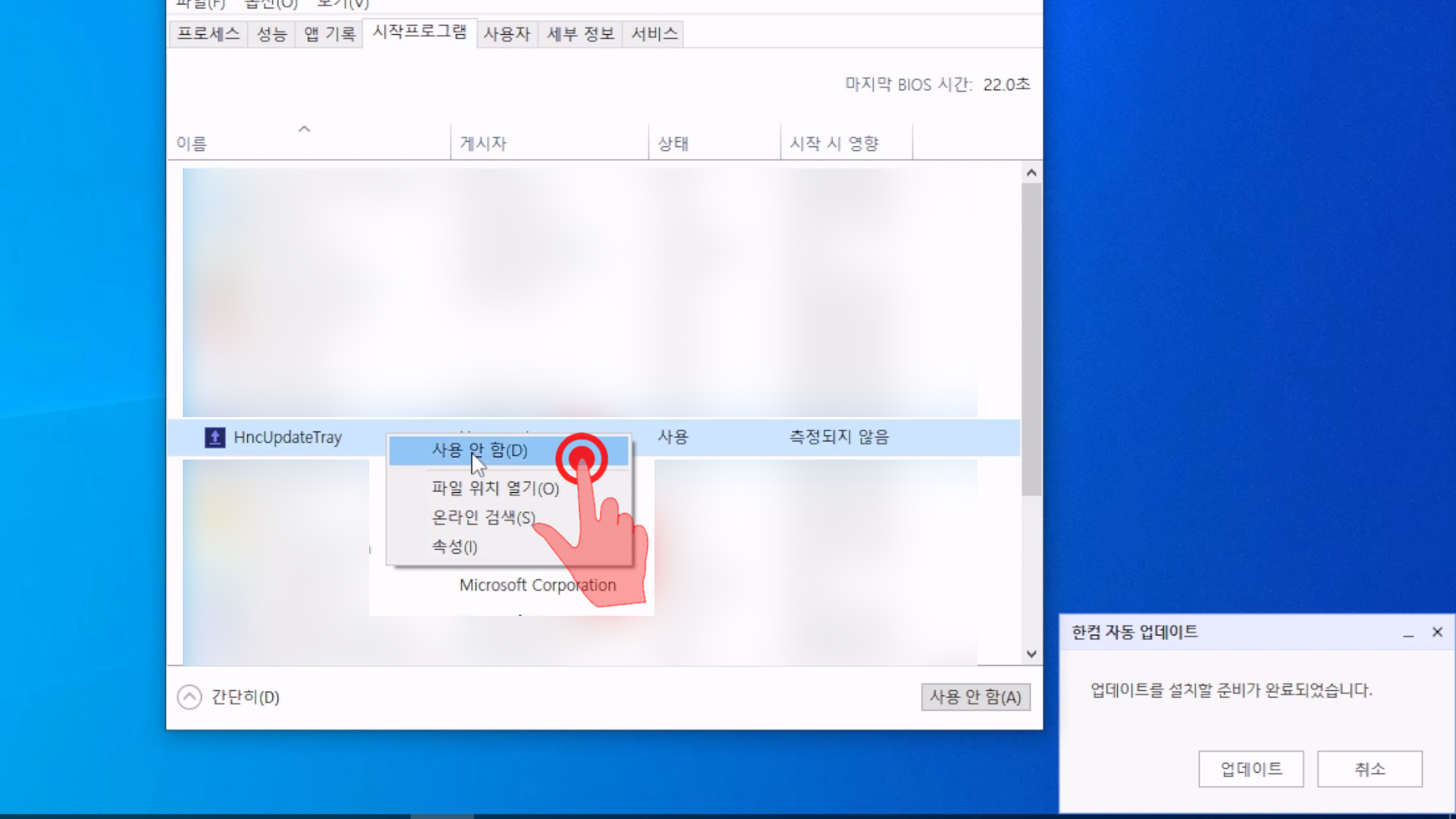Pick 온라인 검색(S) in context menu
The height and width of the screenshot is (819, 1456).
(483, 518)
